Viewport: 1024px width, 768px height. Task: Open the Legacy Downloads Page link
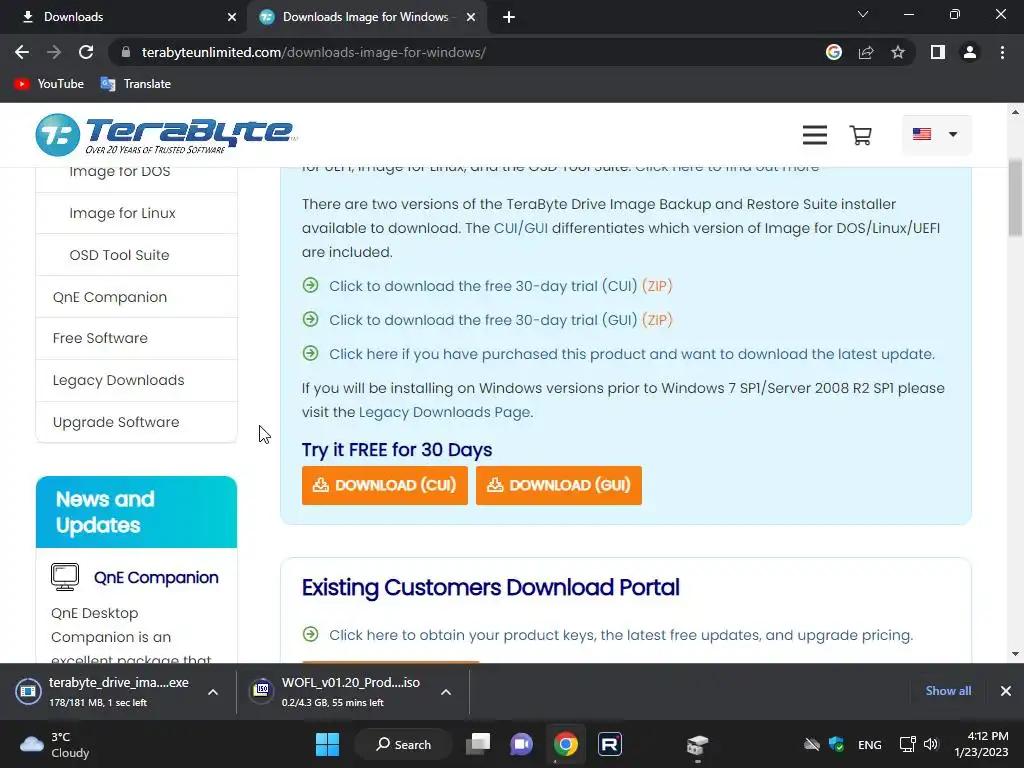[445, 412]
